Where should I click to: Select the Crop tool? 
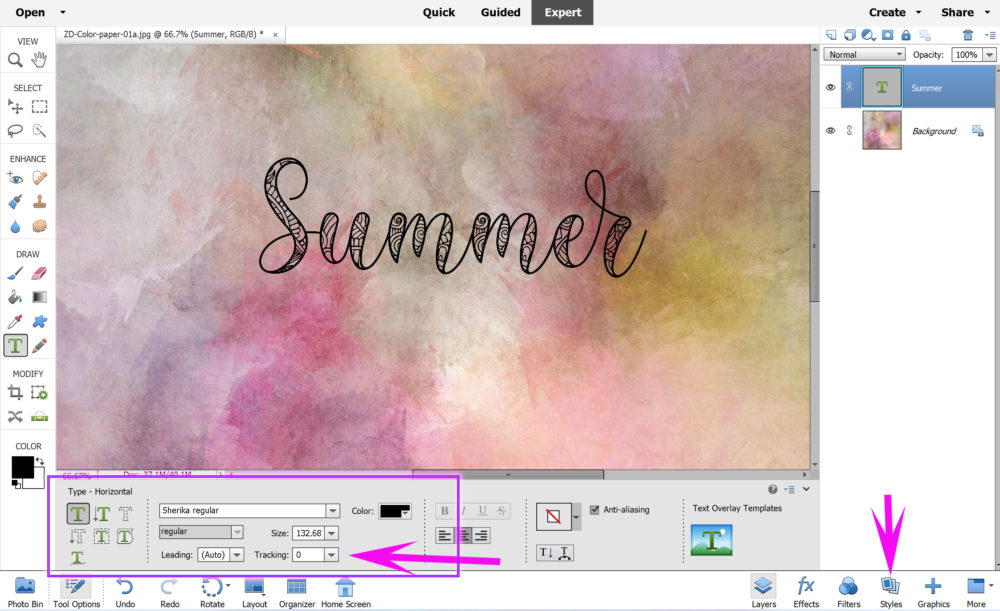point(15,393)
